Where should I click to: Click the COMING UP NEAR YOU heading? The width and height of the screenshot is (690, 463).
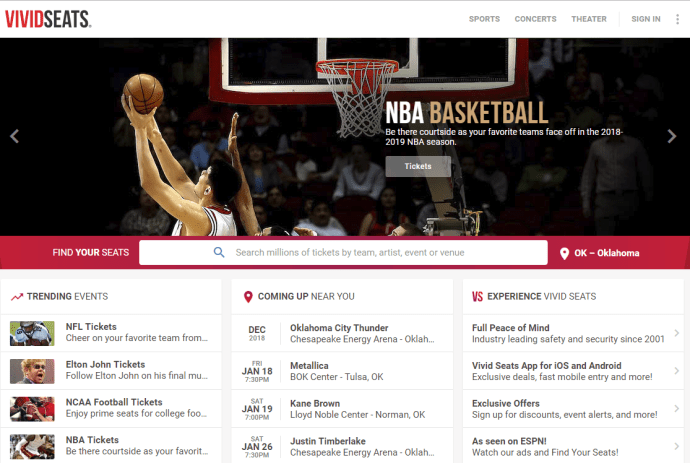tap(306, 297)
